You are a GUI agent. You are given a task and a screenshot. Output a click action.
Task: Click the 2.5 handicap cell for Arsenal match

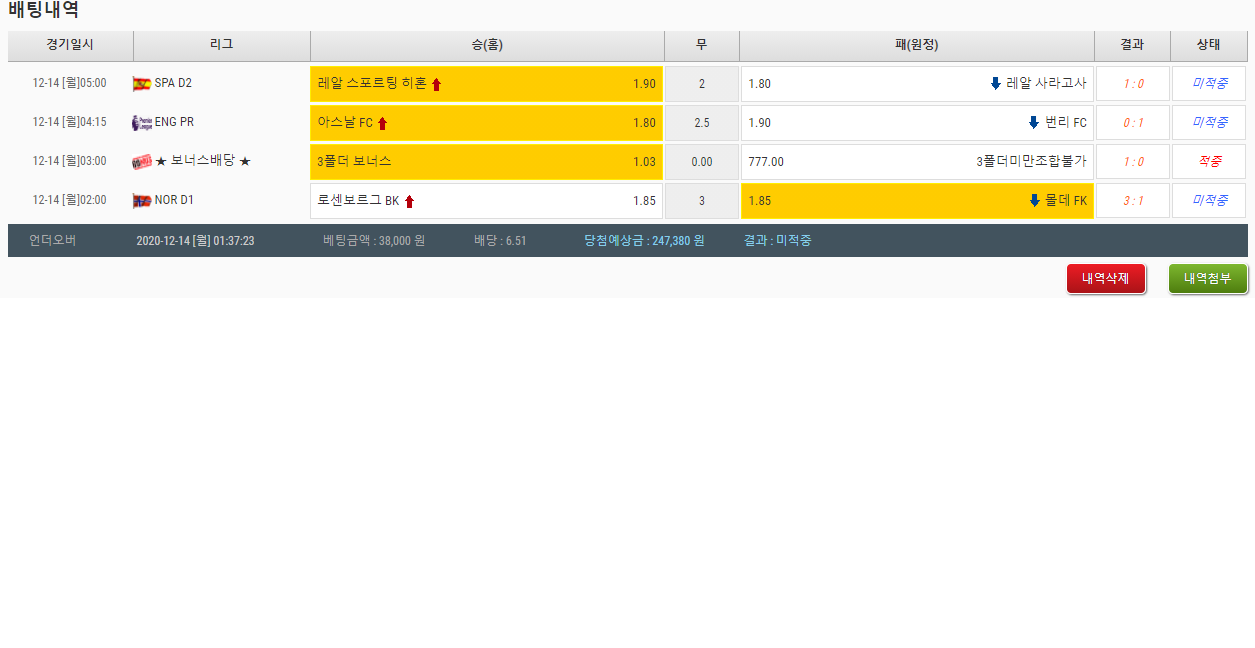(x=701, y=123)
